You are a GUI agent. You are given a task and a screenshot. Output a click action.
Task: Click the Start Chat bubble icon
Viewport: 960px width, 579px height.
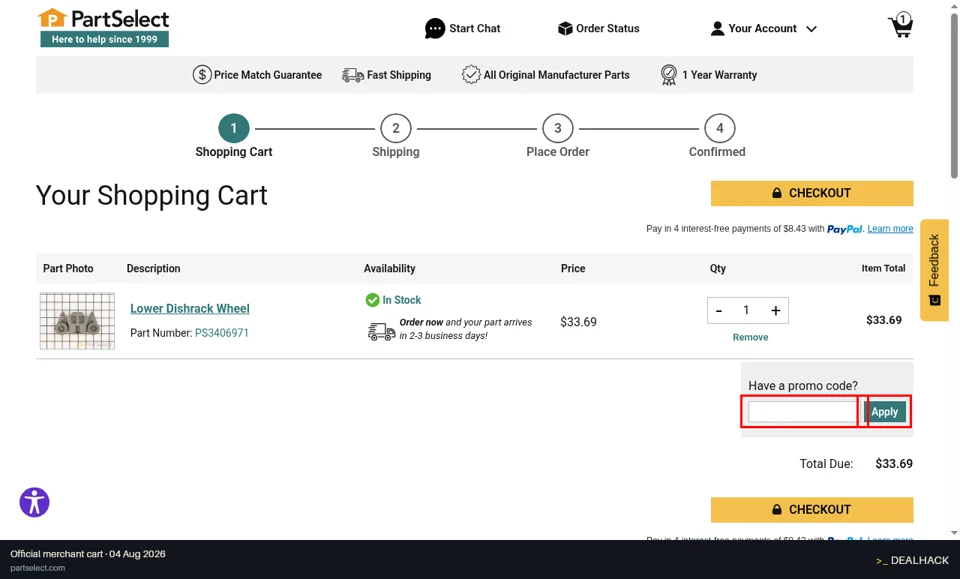tap(435, 28)
